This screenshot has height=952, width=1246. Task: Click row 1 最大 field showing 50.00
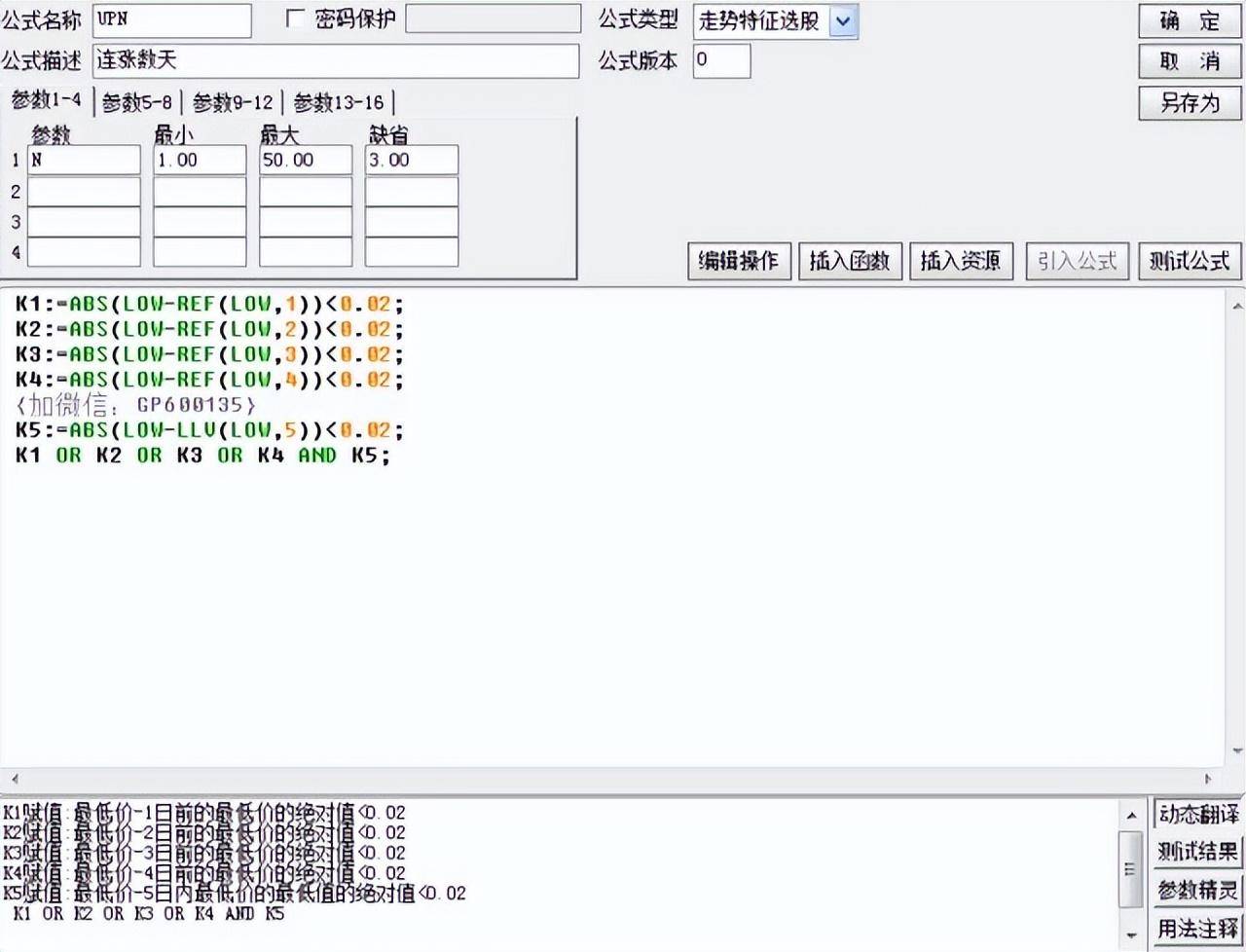click(306, 160)
